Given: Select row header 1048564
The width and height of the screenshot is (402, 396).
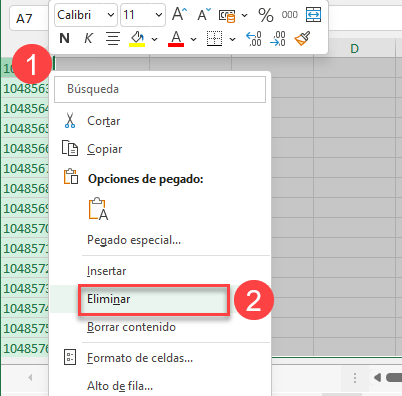Looking at the screenshot, I should point(25,109).
